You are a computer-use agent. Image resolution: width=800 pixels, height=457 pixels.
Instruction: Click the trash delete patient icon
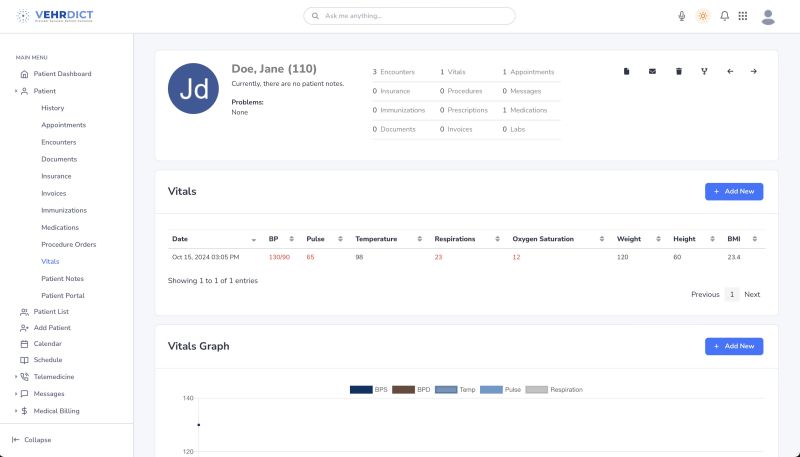click(679, 71)
